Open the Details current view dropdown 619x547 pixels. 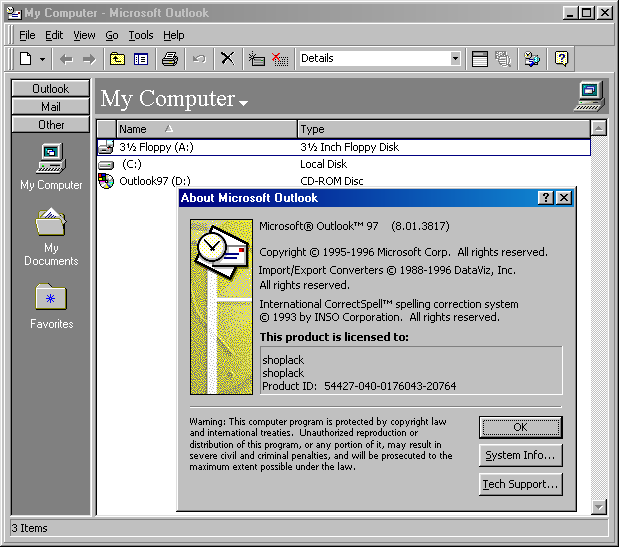(456, 59)
